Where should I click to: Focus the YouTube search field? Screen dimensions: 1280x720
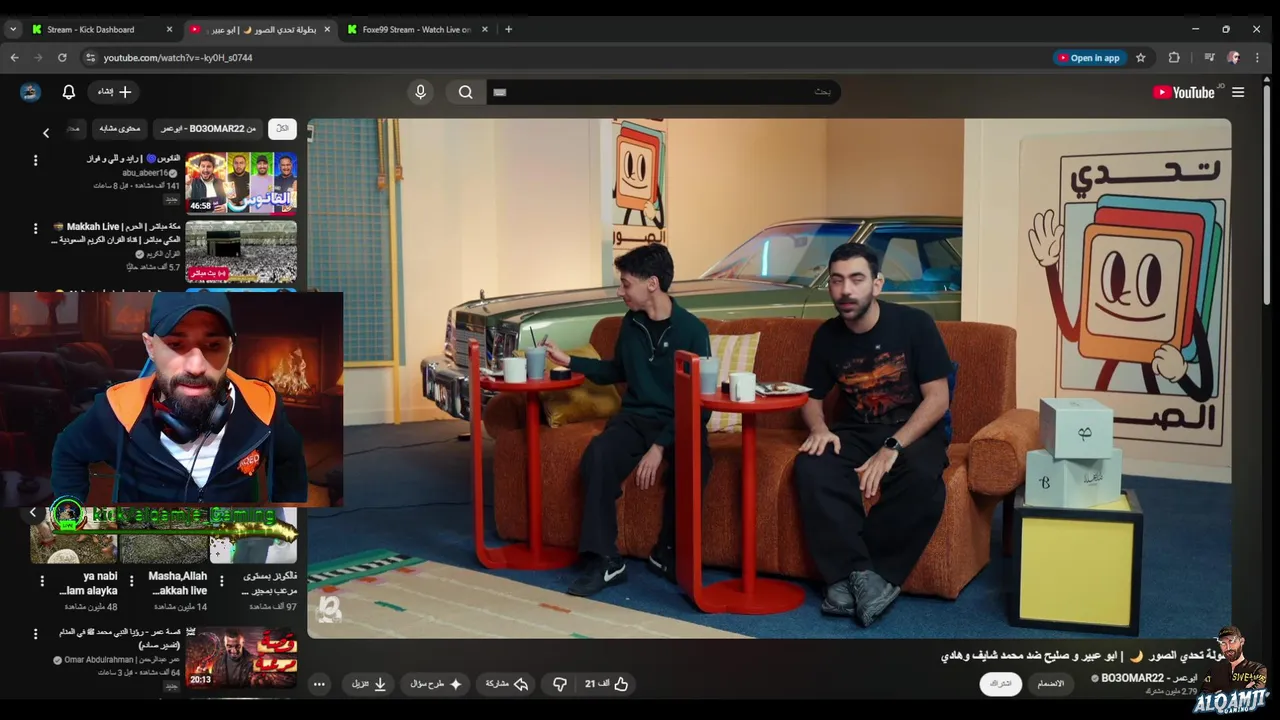(x=663, y=92)
